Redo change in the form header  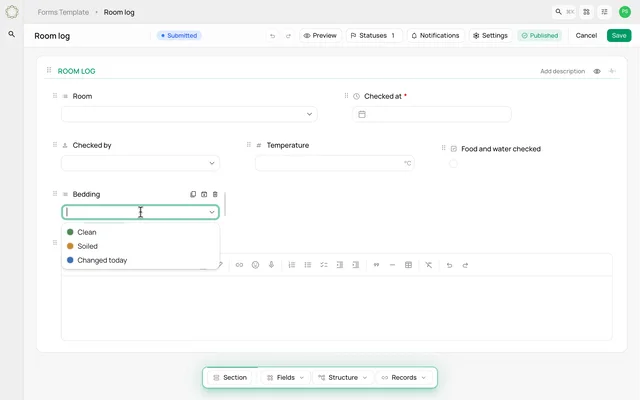[288, 36]
